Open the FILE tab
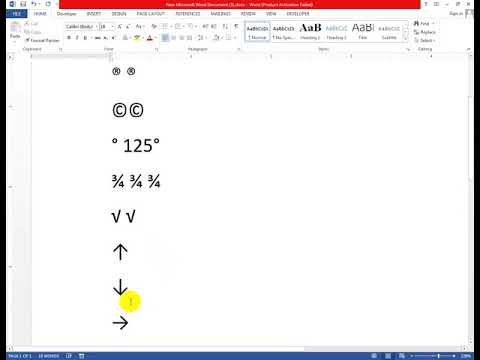Image resolution: width=480 pixels, height=360 pixels. (17, 14)
